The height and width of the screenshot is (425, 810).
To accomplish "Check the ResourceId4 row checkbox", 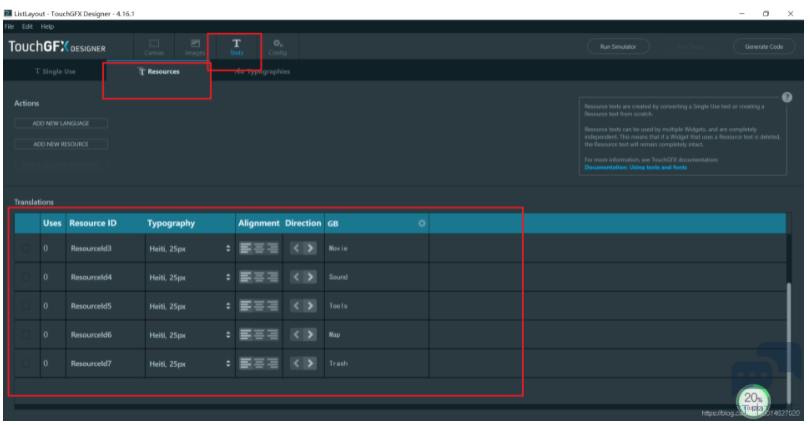I will (26, 277).
